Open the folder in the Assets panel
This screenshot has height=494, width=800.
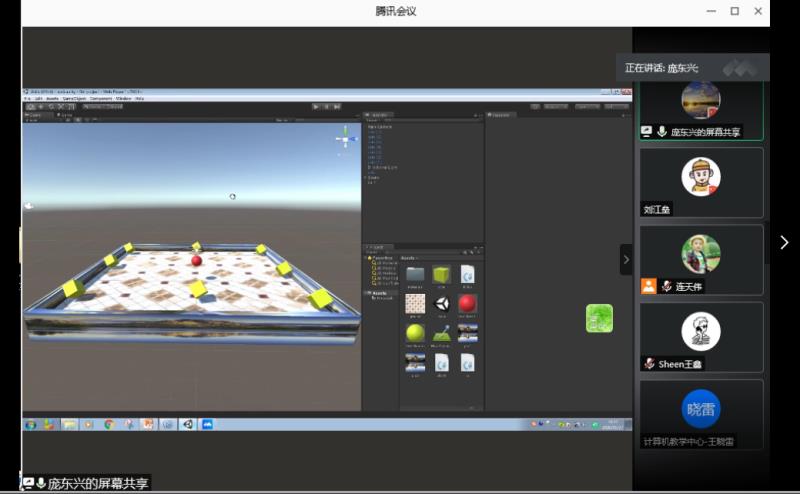(x=415, y=274)
